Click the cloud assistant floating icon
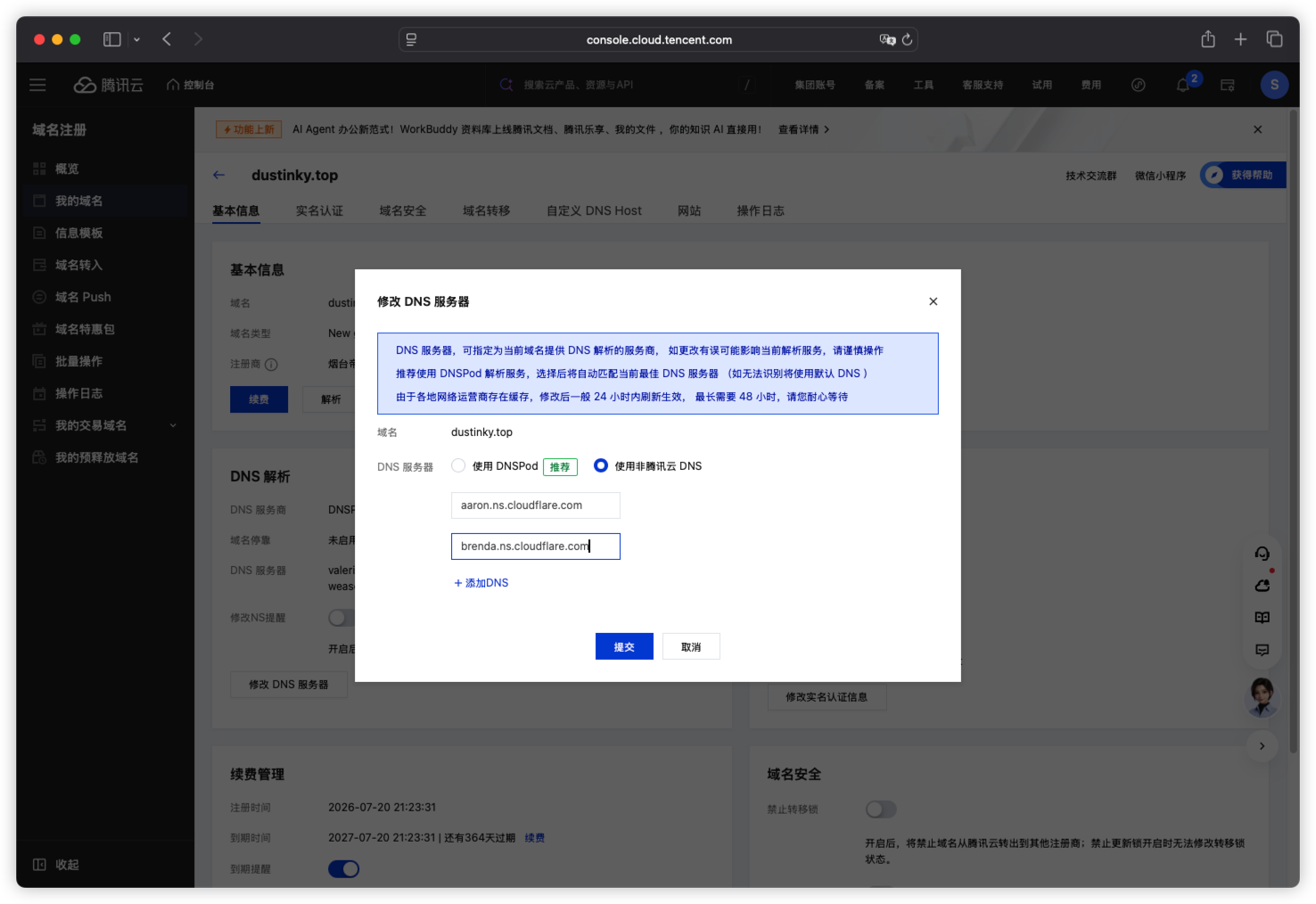The height and width of the screenshot is (904, 1316). click(1263, 586)
